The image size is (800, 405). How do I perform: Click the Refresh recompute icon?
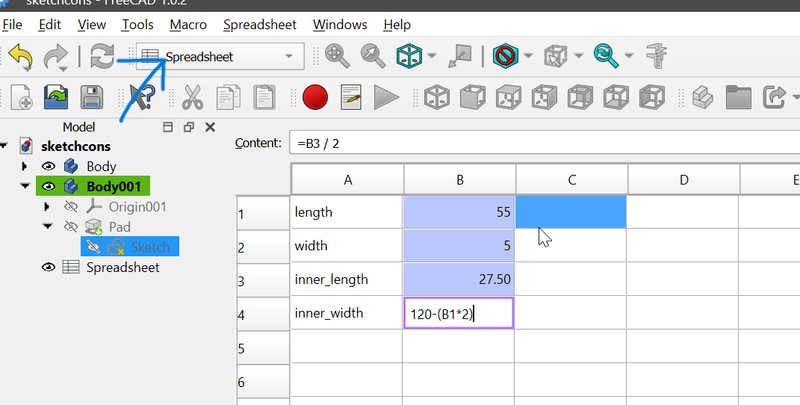point(102,57)
